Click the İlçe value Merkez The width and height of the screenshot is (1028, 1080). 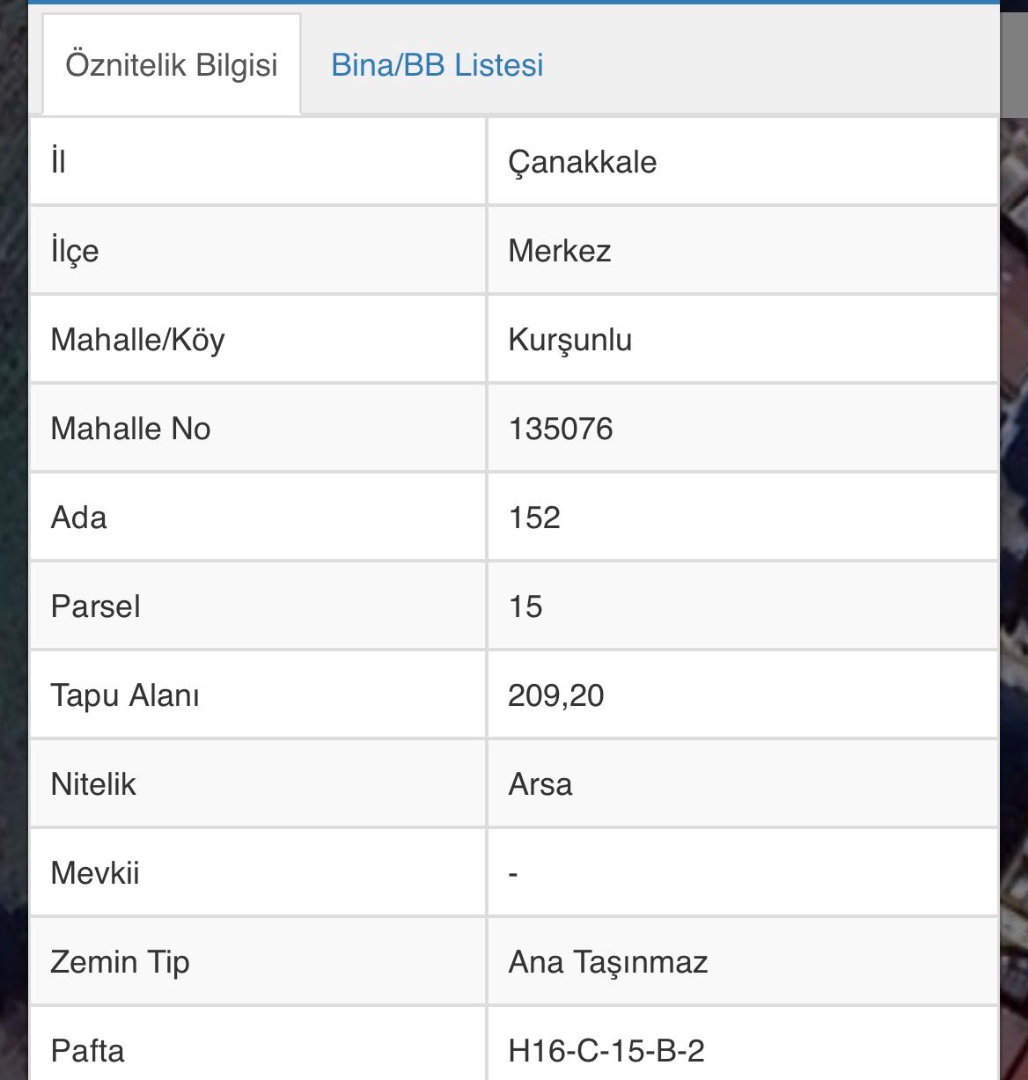click(x=559, y=250)
